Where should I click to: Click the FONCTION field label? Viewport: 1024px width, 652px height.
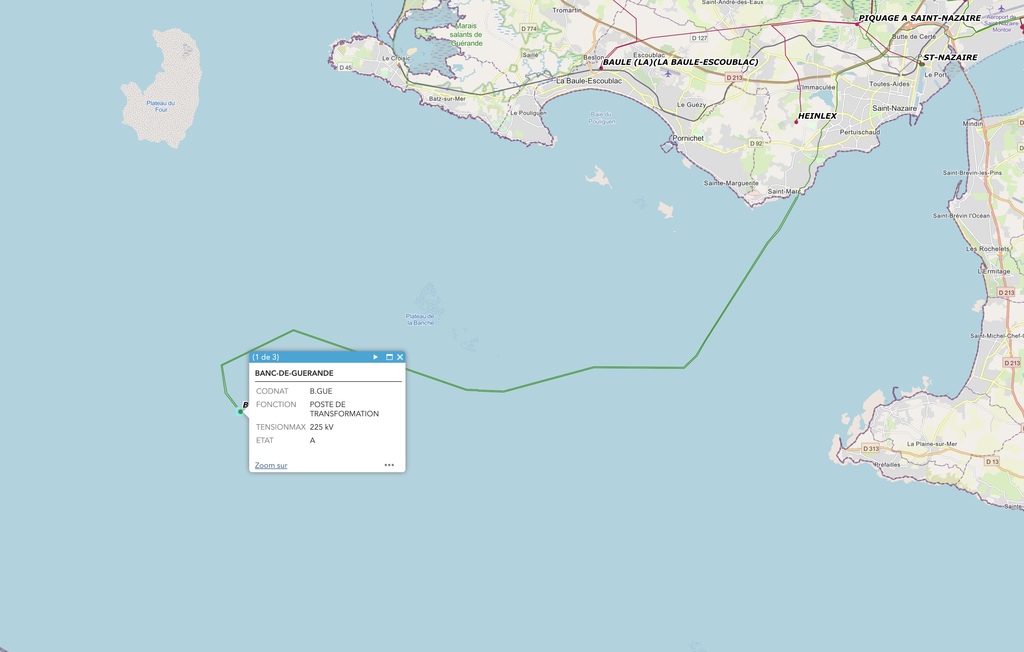(x=276, y=404)
